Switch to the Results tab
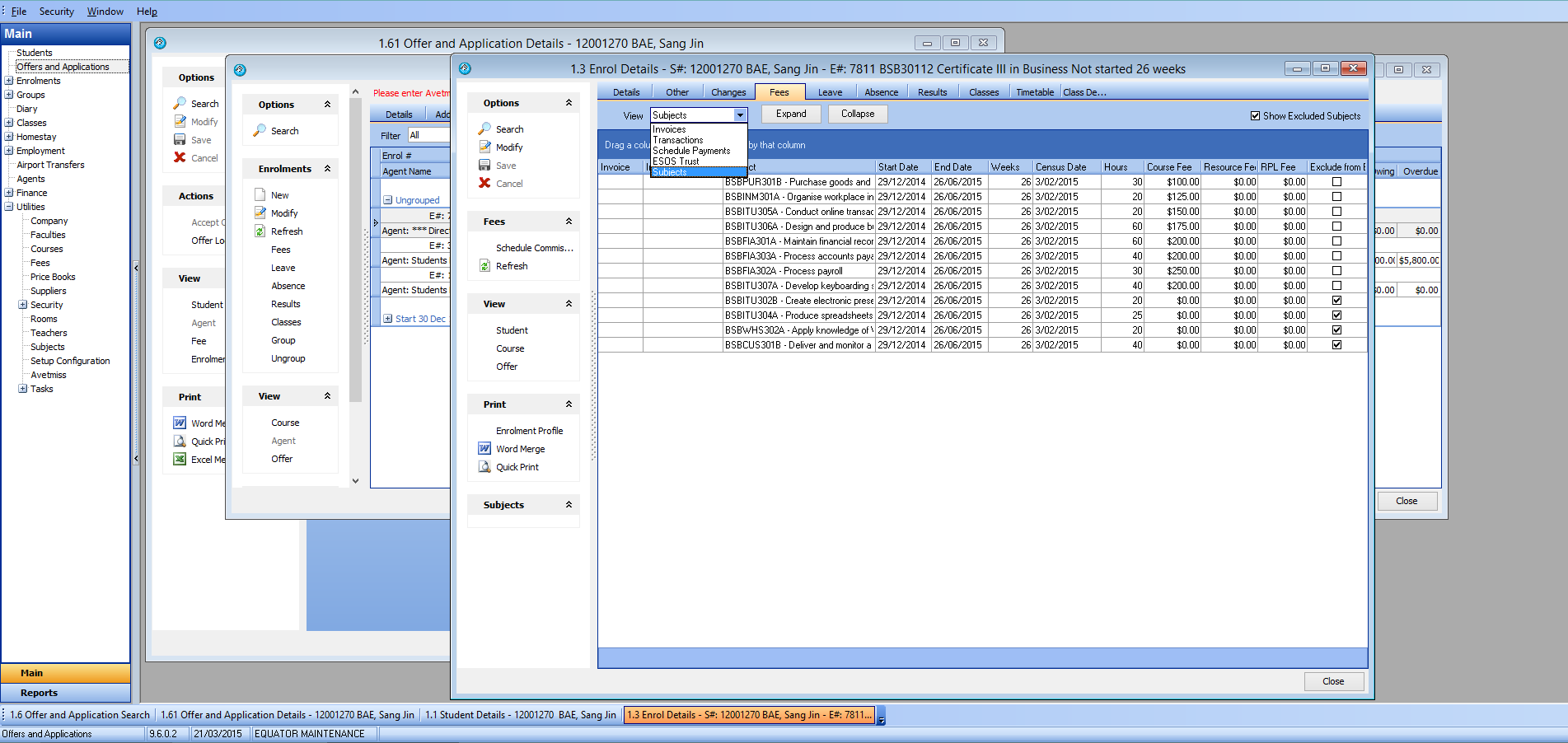 coord(932,92)
